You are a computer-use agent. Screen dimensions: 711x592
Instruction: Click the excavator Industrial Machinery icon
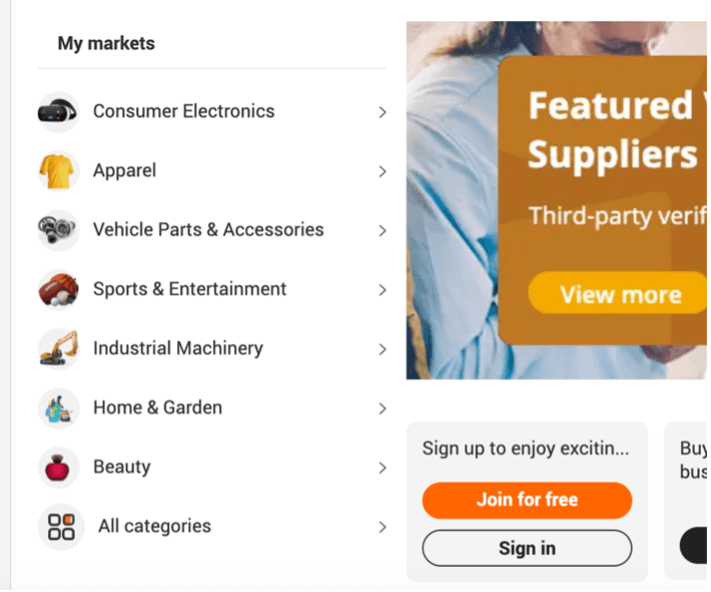(58, 349)
